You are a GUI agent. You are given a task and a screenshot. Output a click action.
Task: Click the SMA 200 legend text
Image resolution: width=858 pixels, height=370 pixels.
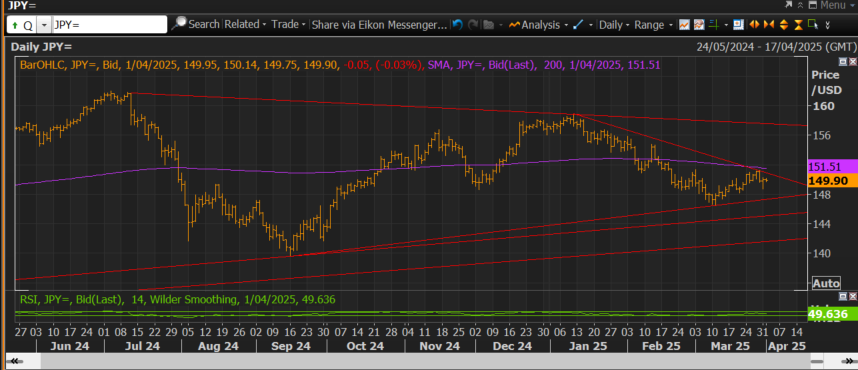544,65
